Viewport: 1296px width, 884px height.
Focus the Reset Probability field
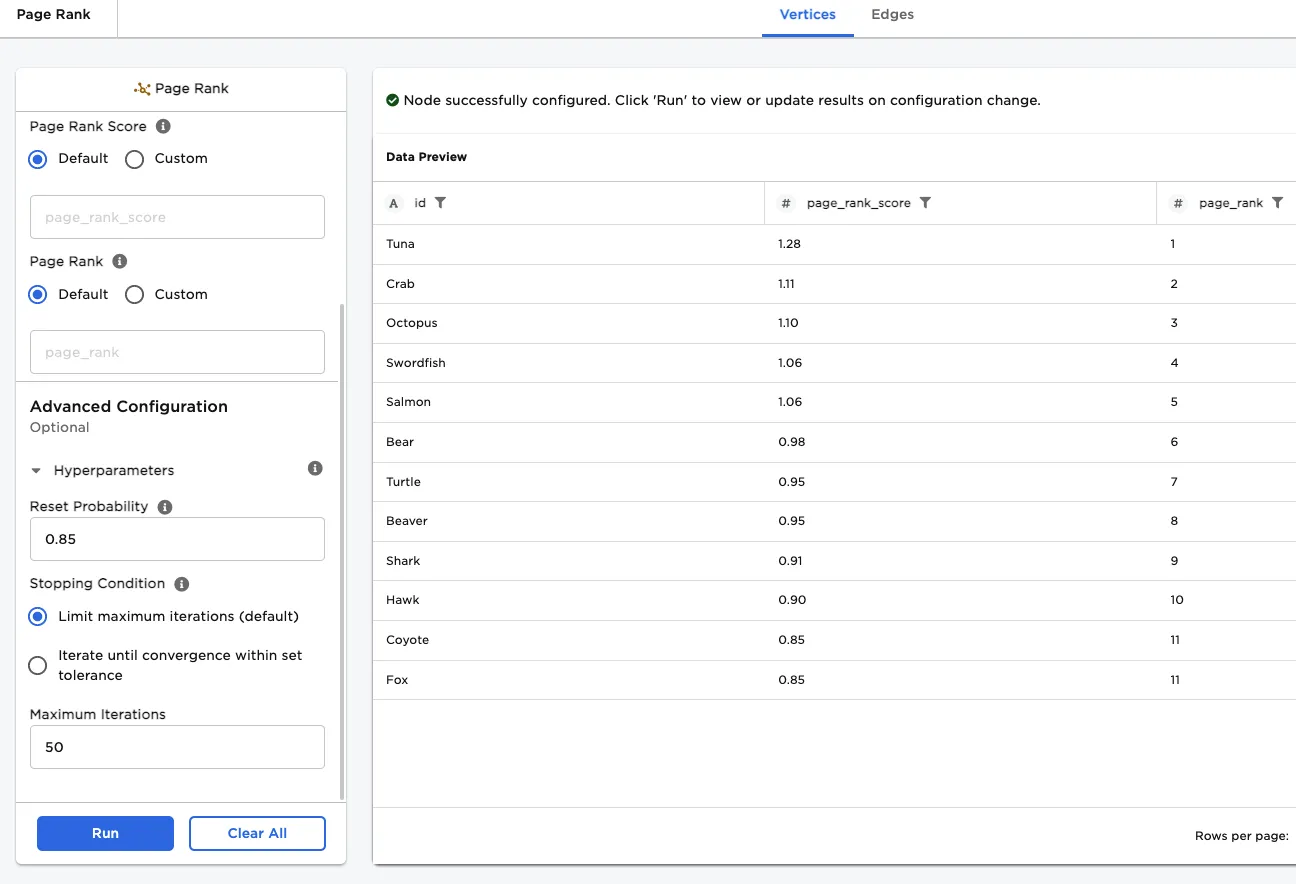177,539
